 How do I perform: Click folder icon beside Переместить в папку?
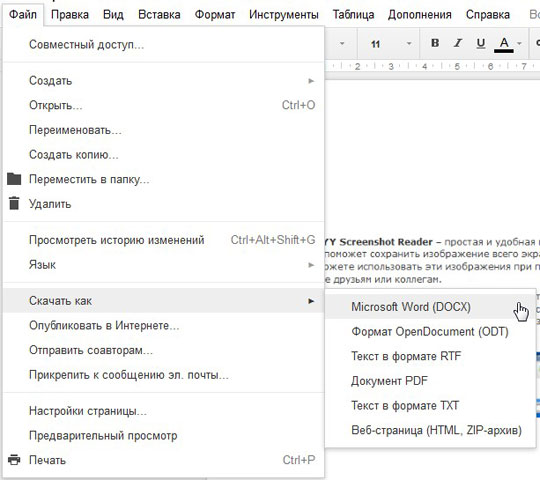[14, 179]
